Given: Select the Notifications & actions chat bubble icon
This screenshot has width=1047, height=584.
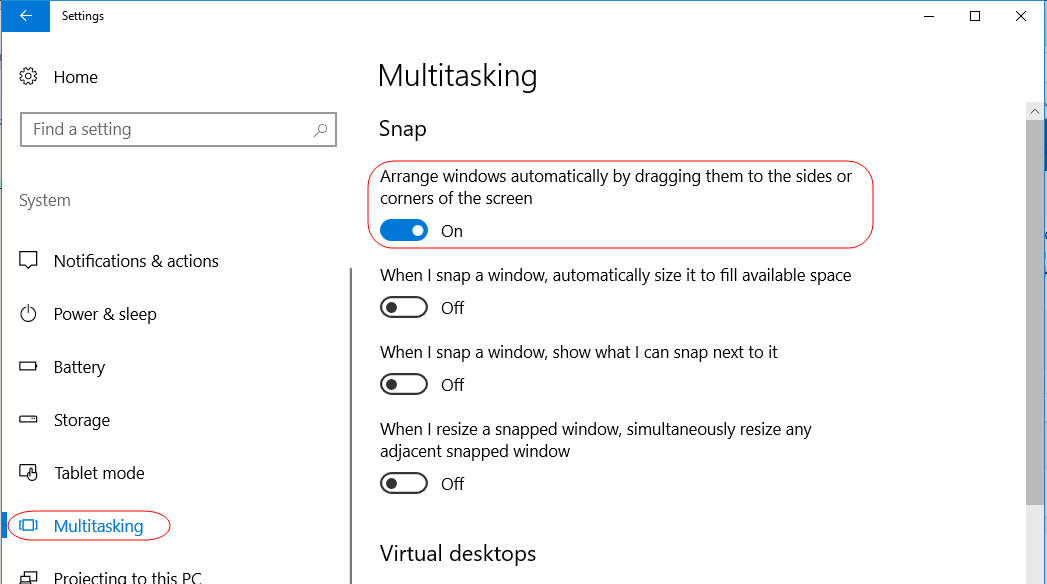Looking at the screenshot, I should pyautogui.click(x=29, y=260).
